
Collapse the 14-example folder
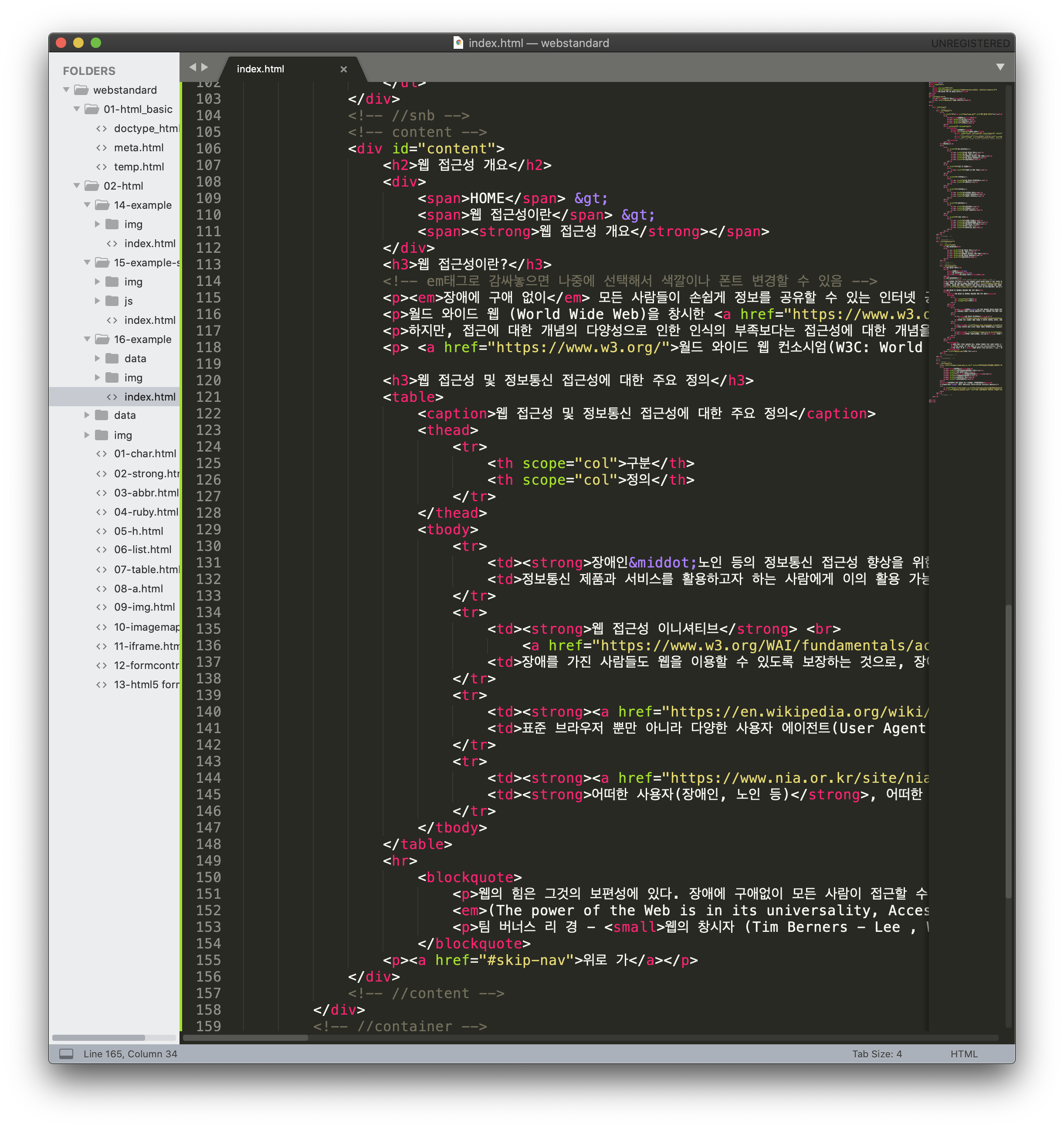87,205
